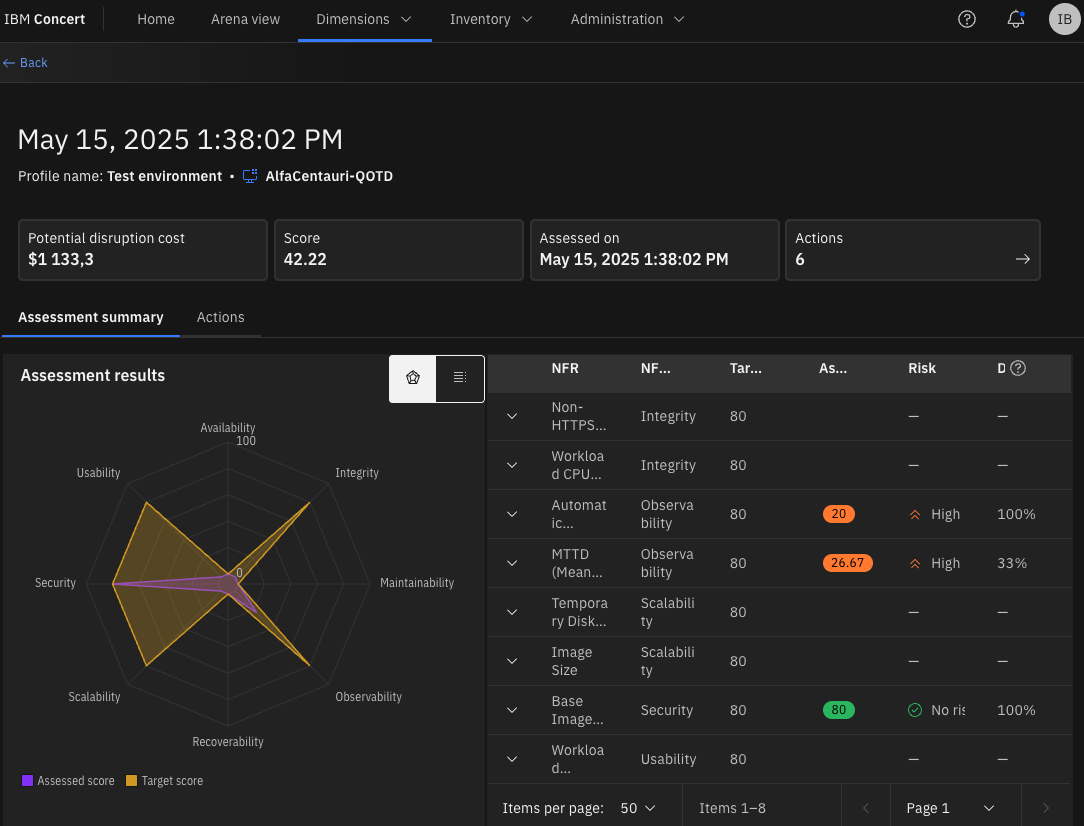Click the Actions card arrow icon
This screenshot has height=826, width=1084.
1022,259
